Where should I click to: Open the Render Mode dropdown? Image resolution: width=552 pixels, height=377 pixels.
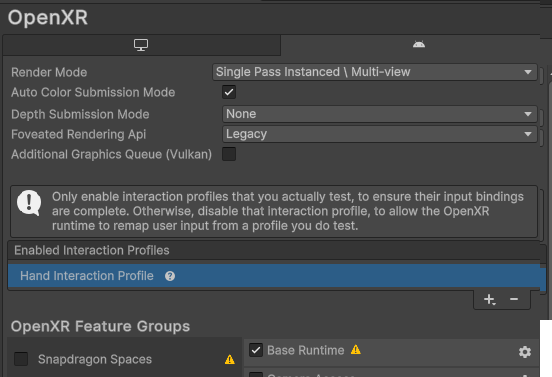click(x=375, y=72)
